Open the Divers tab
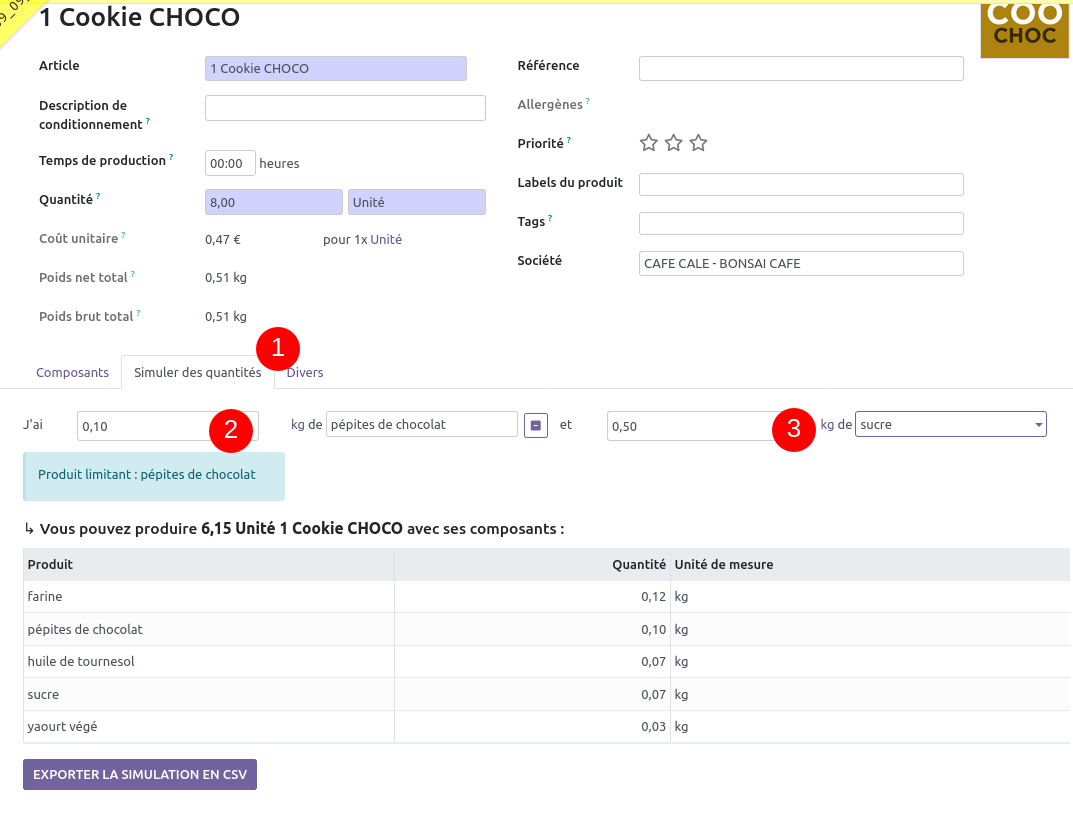Viewport: 1073px width, 813px height. coord(306,373)
